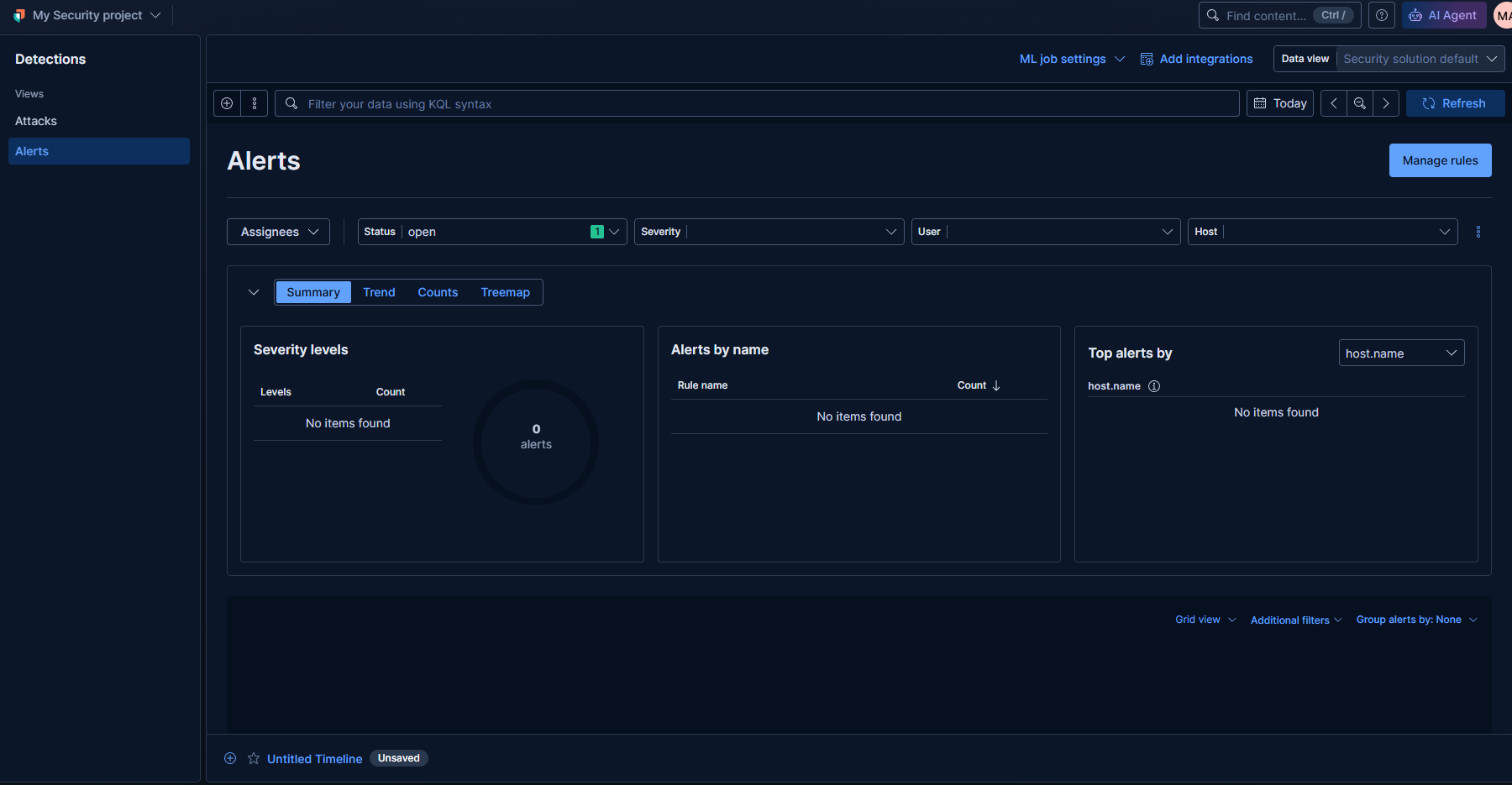Click the Elastic project logo icon

coord(19,15)
